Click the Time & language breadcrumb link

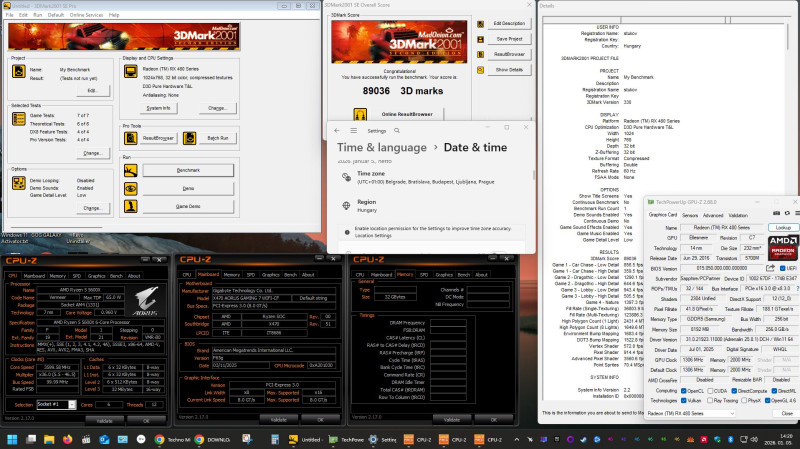[382, 147]
